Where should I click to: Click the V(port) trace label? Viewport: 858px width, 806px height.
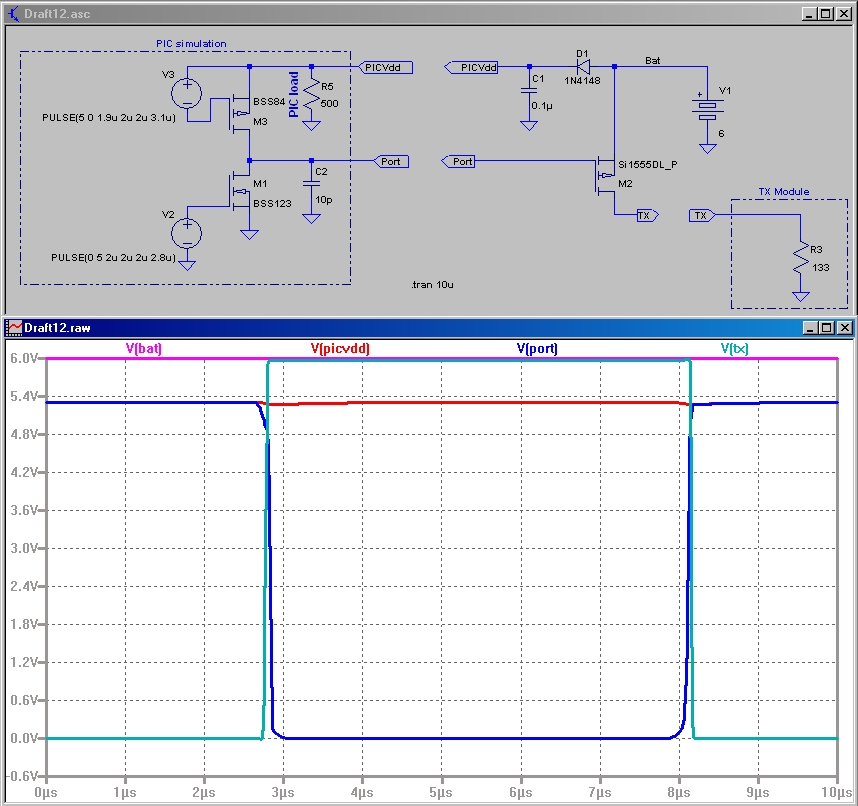click(537, 349)
